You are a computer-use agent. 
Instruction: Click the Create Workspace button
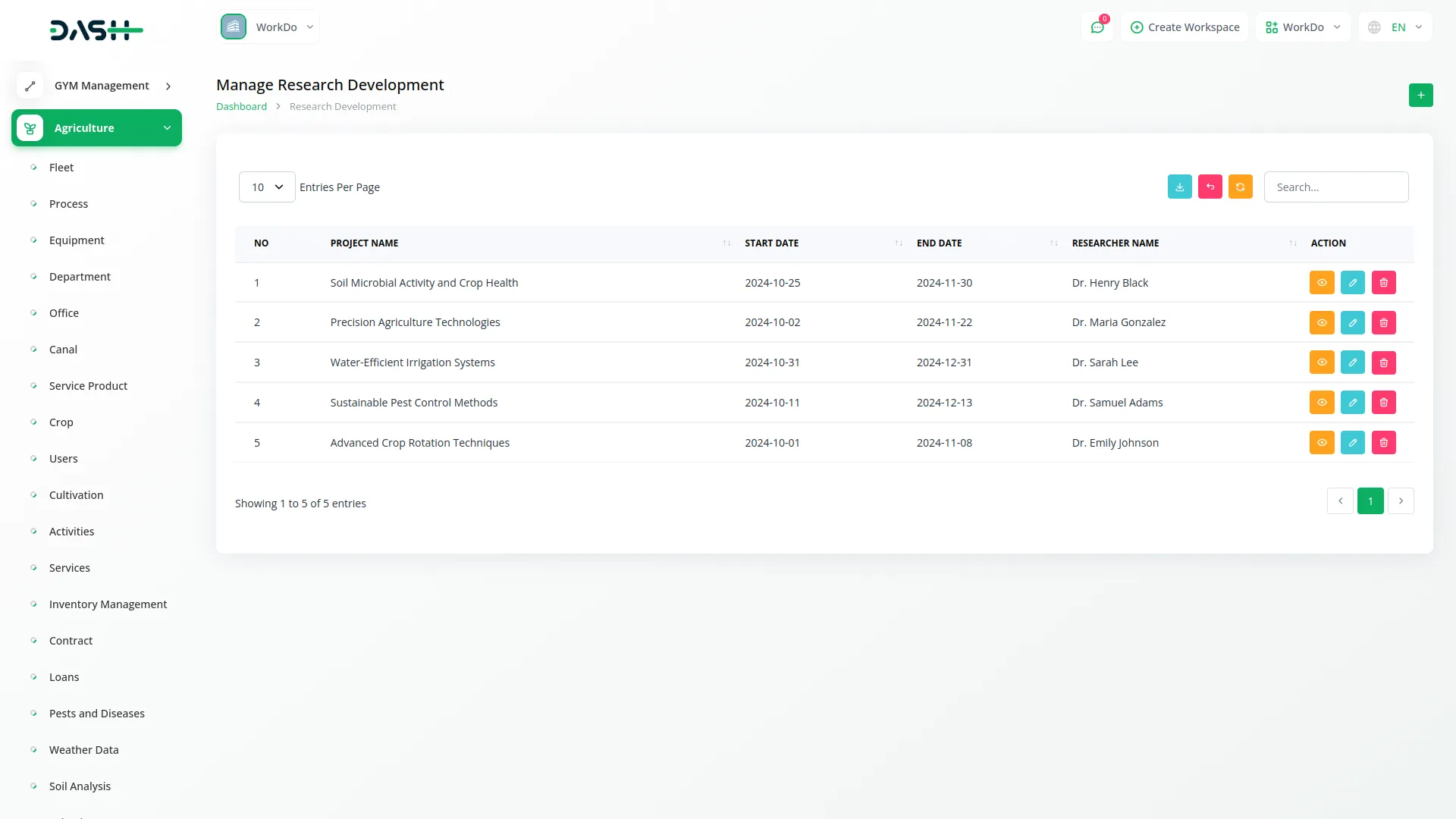coord(1185,27)
